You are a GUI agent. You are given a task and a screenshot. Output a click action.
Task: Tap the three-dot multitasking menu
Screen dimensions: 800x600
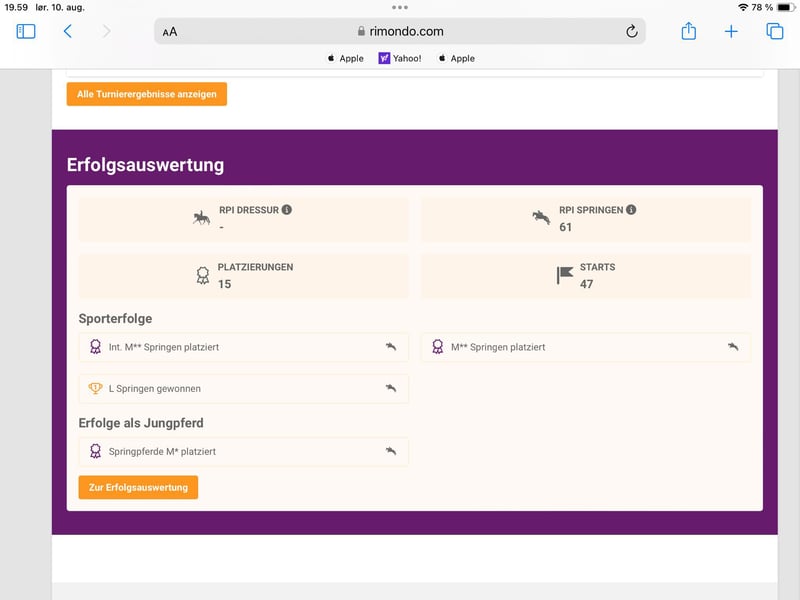pos(400,7)
